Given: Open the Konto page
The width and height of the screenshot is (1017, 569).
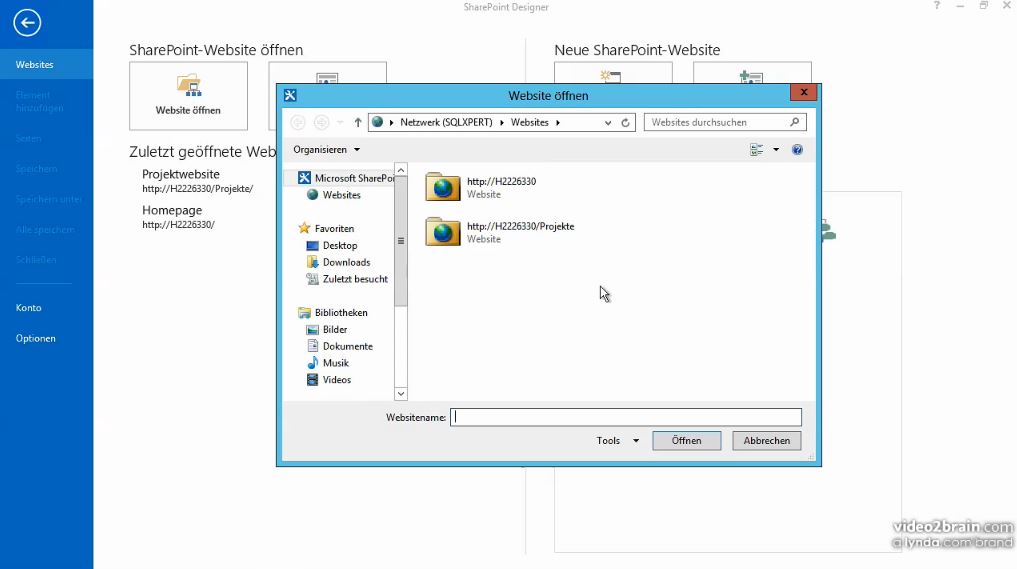Looking at the screenshot, I should pos(29,308).
